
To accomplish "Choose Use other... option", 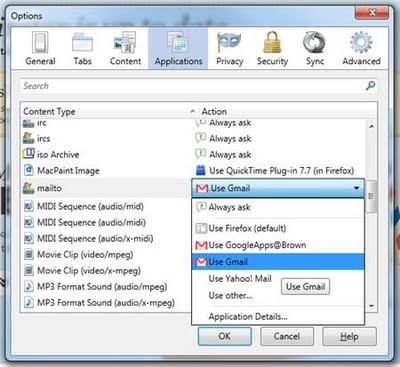I will [230, 295].
